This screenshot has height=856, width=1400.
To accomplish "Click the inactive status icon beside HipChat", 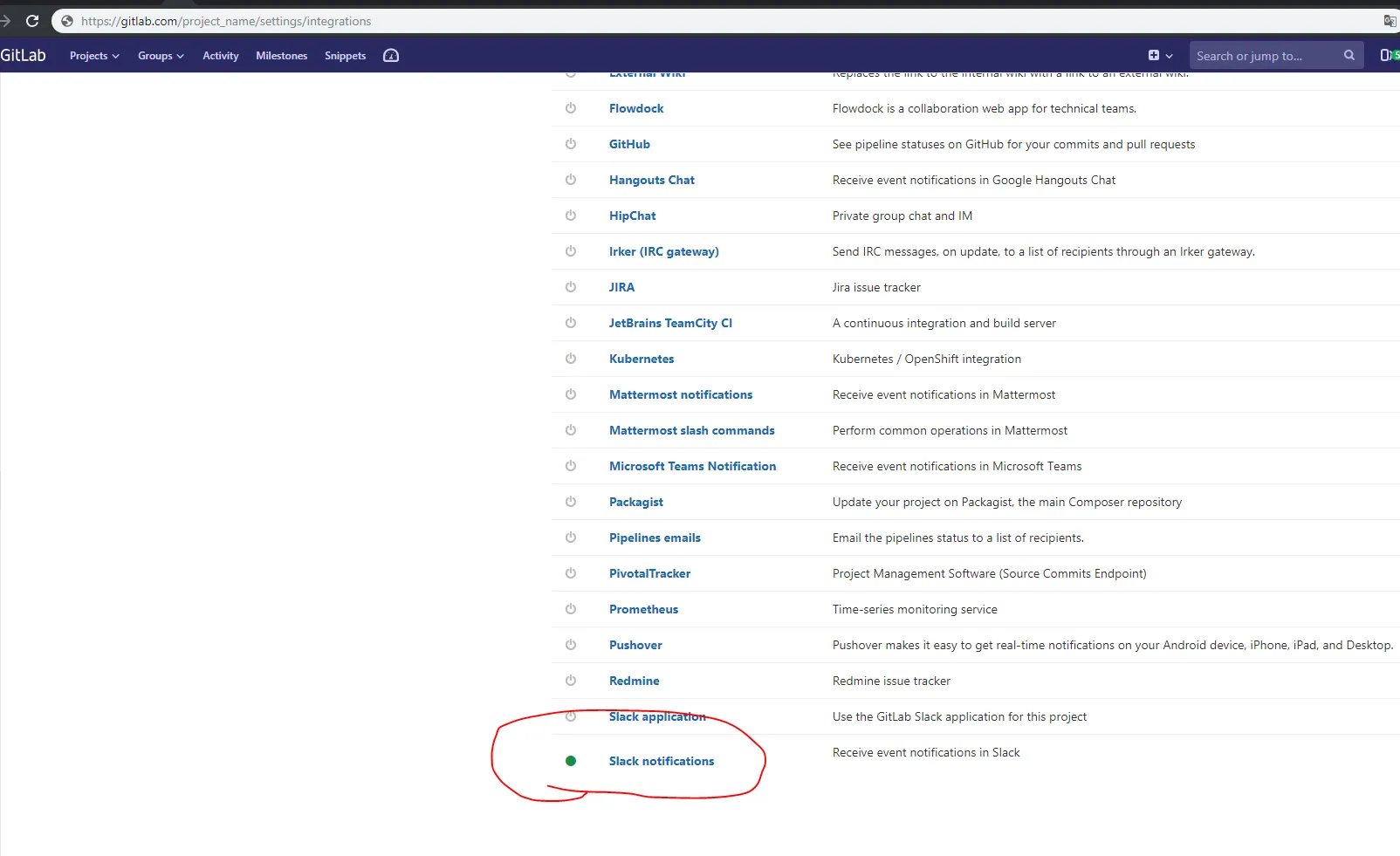I will click(571, 216).
